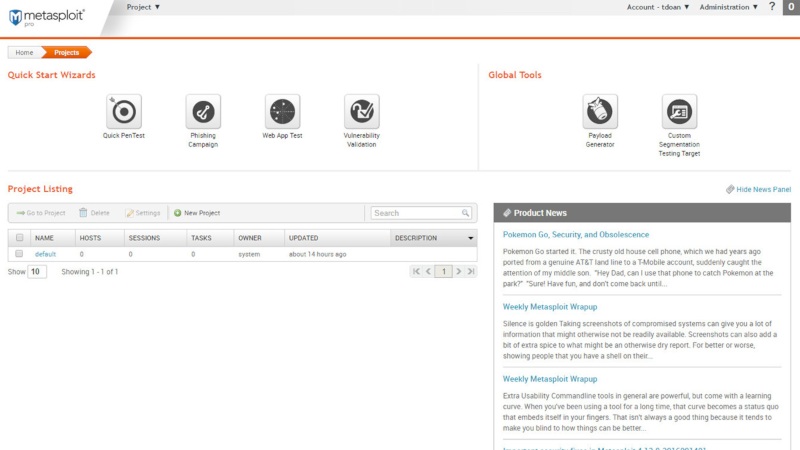The height and width of the screenshot is (450, 800).
Task: Click 'Showing 1 - 1 of 1' text
Action: 90,272
